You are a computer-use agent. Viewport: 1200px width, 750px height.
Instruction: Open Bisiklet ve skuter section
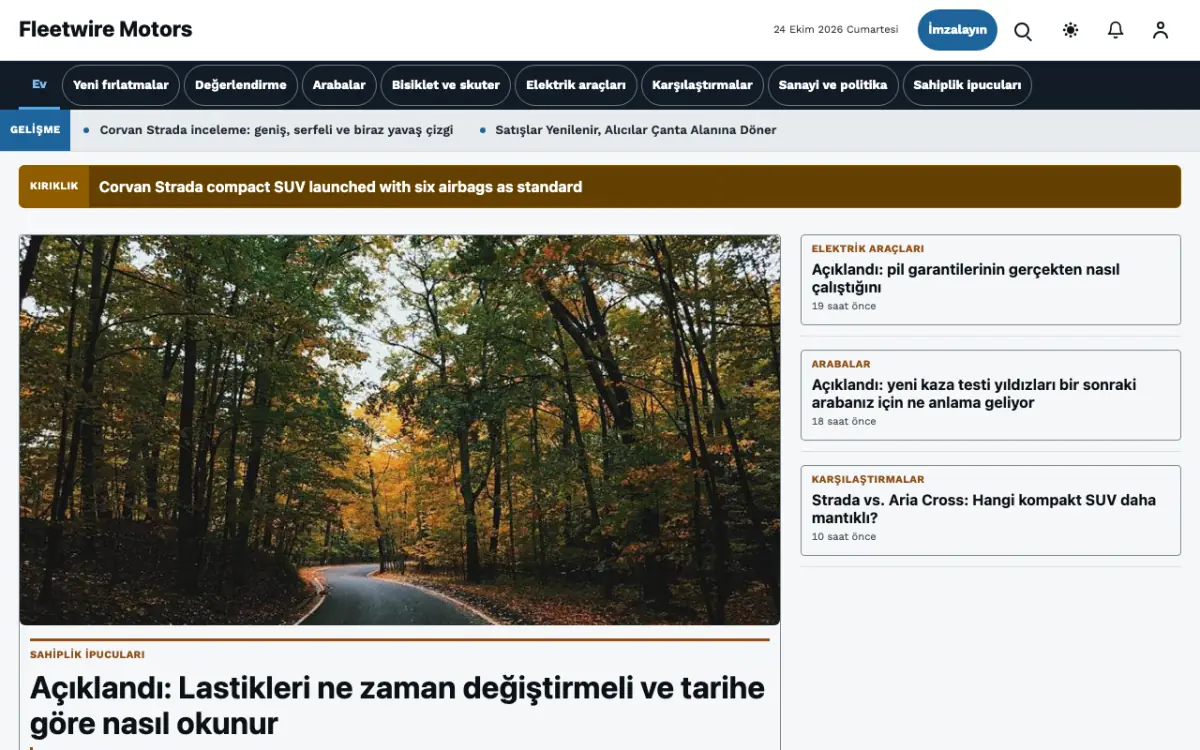pos(446,85)
